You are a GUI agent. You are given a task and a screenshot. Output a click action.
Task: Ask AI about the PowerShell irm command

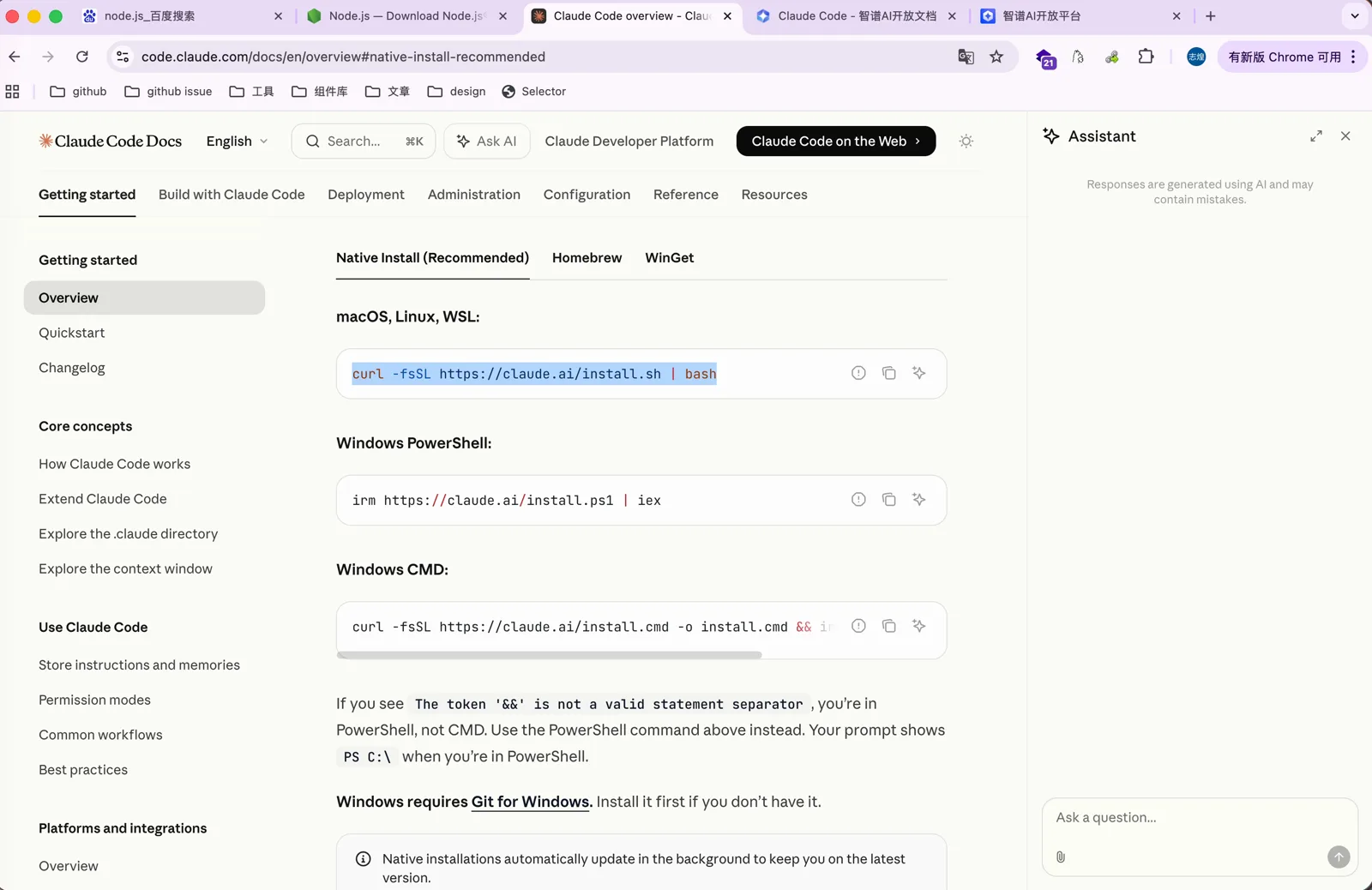pyautogui.click(x=919, y=500)
